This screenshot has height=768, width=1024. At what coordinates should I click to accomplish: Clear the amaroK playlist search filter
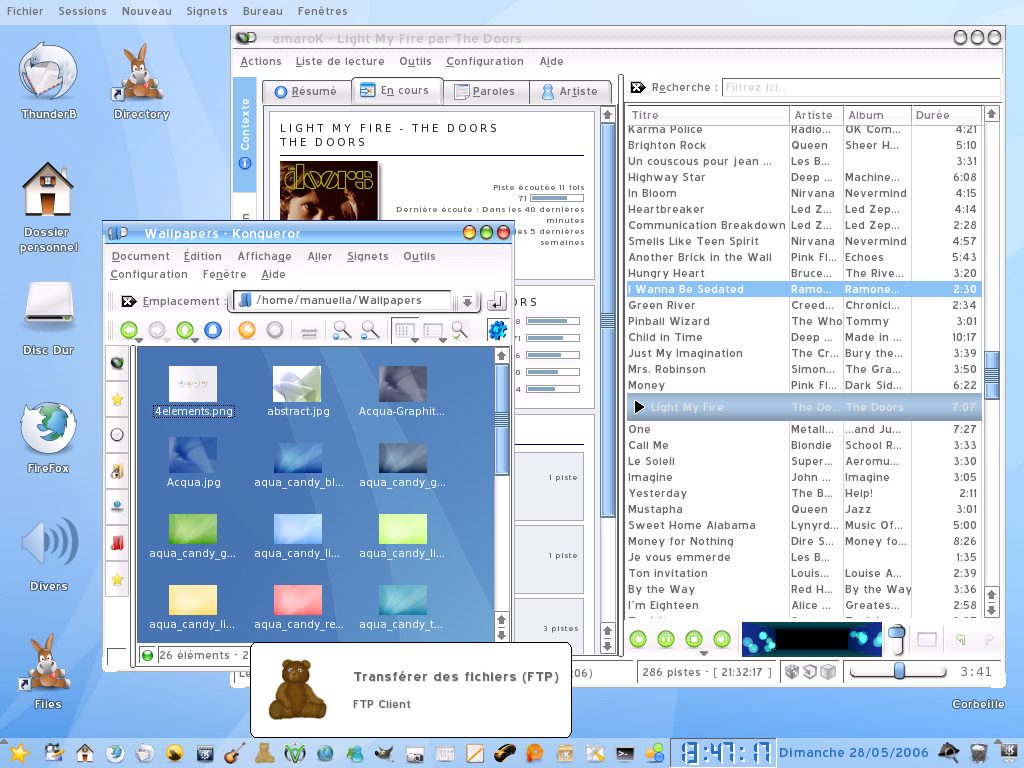[x=637, y=88]
